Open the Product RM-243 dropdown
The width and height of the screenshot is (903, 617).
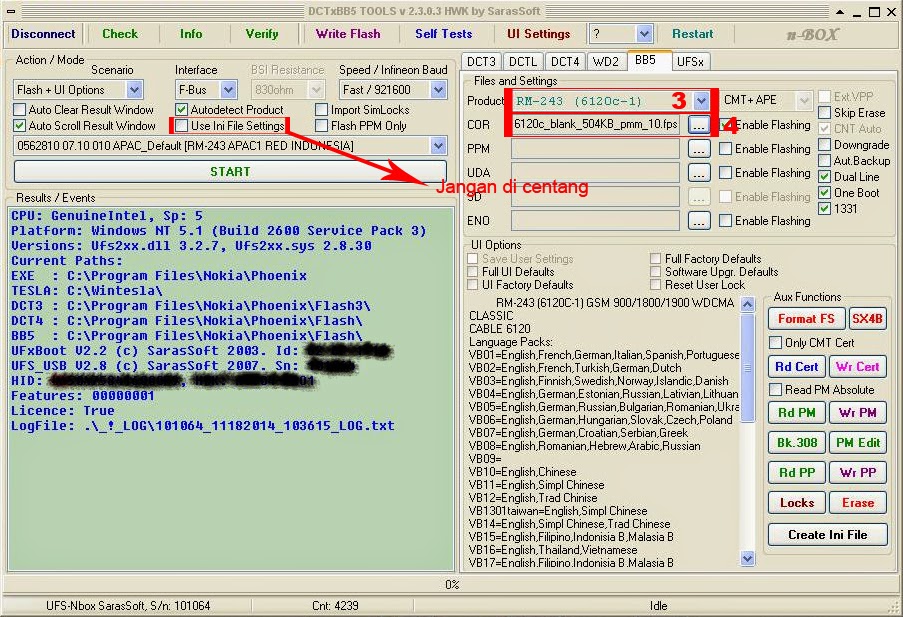700,101
